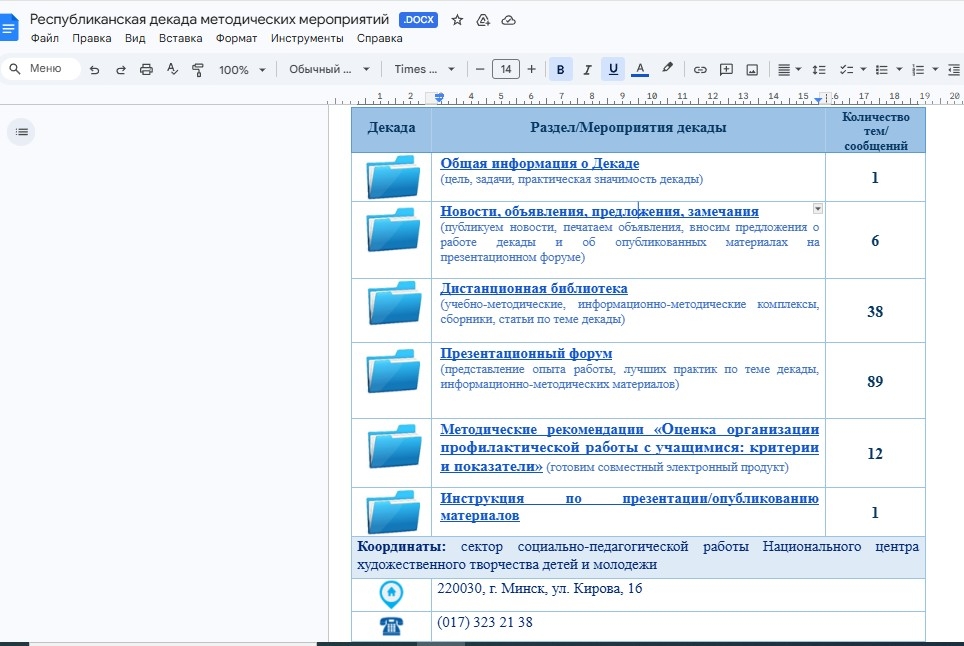Click the Add comment icon
The height and width of the screenshot is (646, 964).
tap(726, 70)
